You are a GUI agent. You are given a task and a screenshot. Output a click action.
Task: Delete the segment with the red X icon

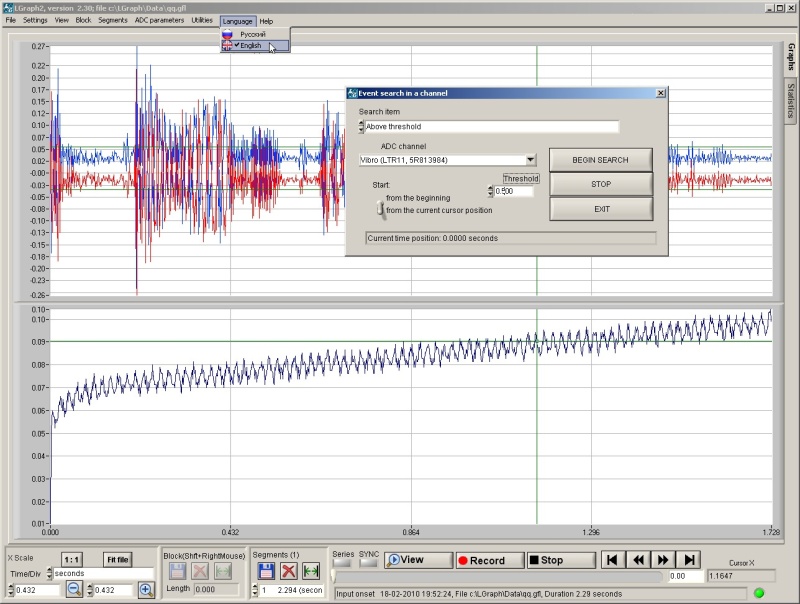289,571
